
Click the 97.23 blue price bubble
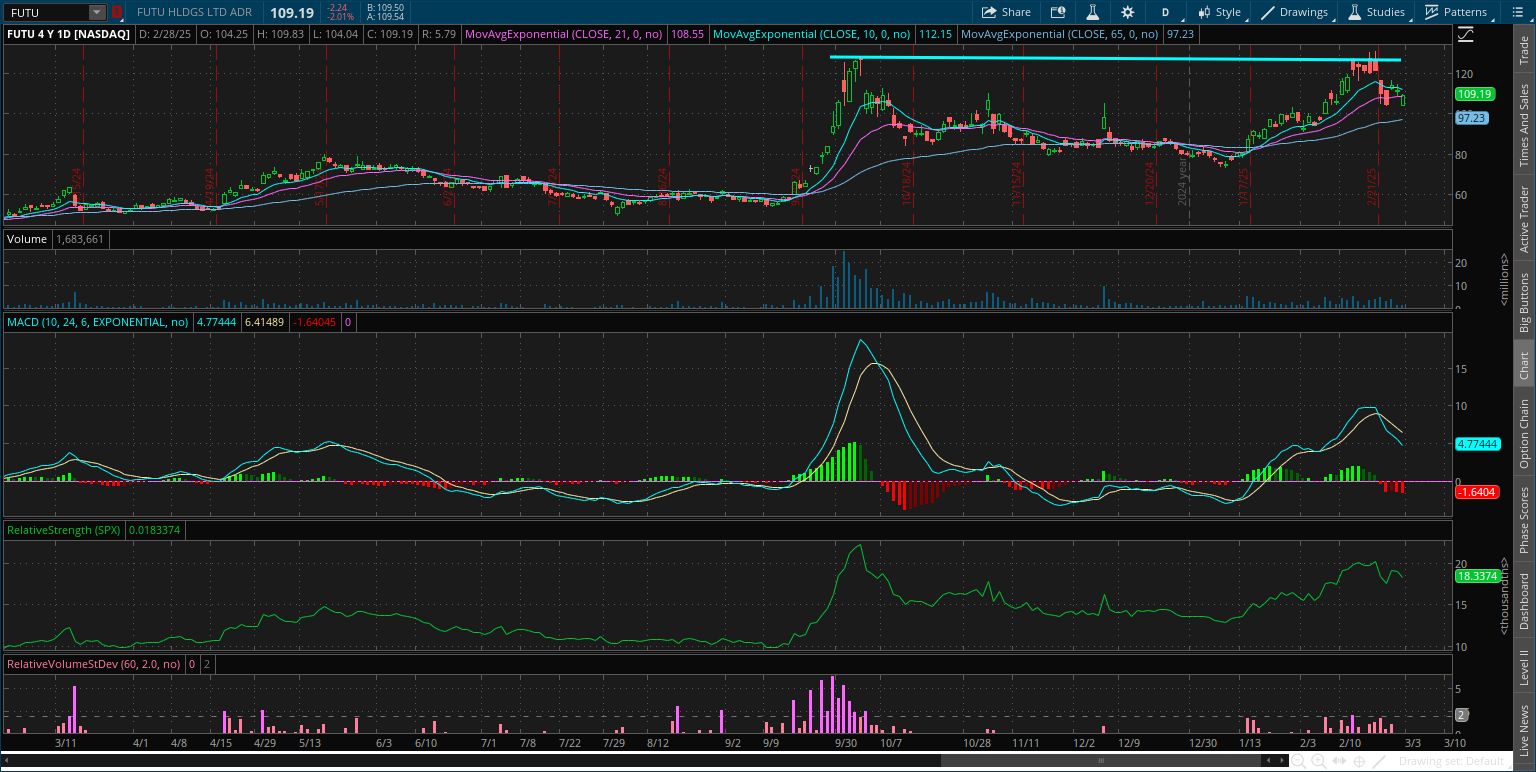coord(1472,118)
